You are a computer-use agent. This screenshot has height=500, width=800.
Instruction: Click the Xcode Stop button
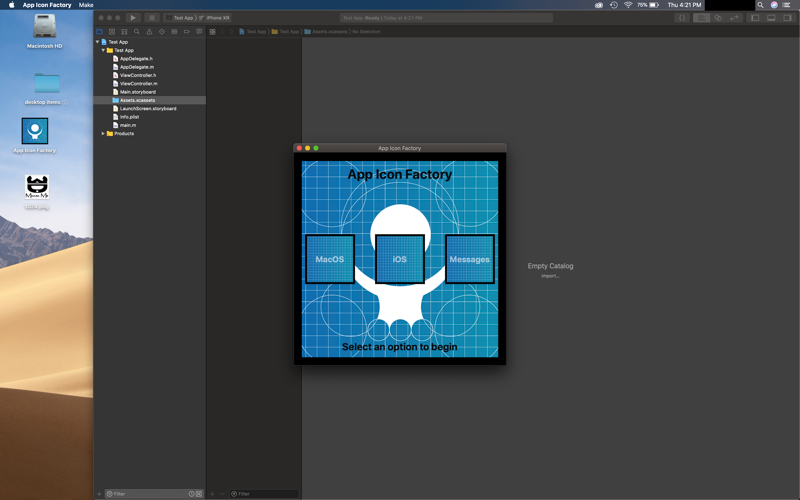[152, 18]
